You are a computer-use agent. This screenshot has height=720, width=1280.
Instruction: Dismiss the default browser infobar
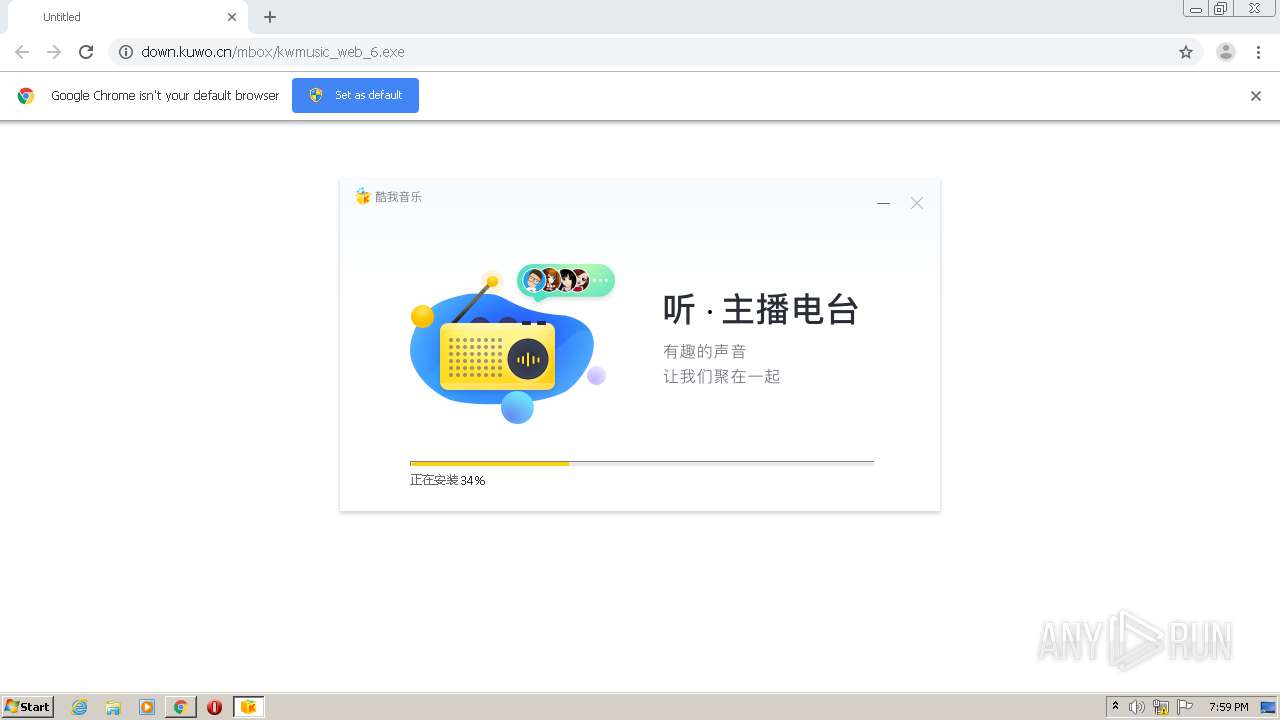click(x=1256, y=96)
